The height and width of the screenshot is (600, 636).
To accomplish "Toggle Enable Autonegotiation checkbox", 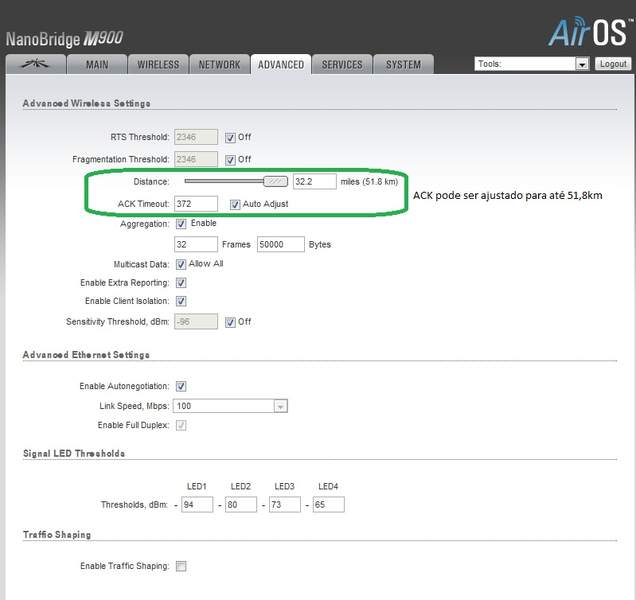I will point(181,386).
